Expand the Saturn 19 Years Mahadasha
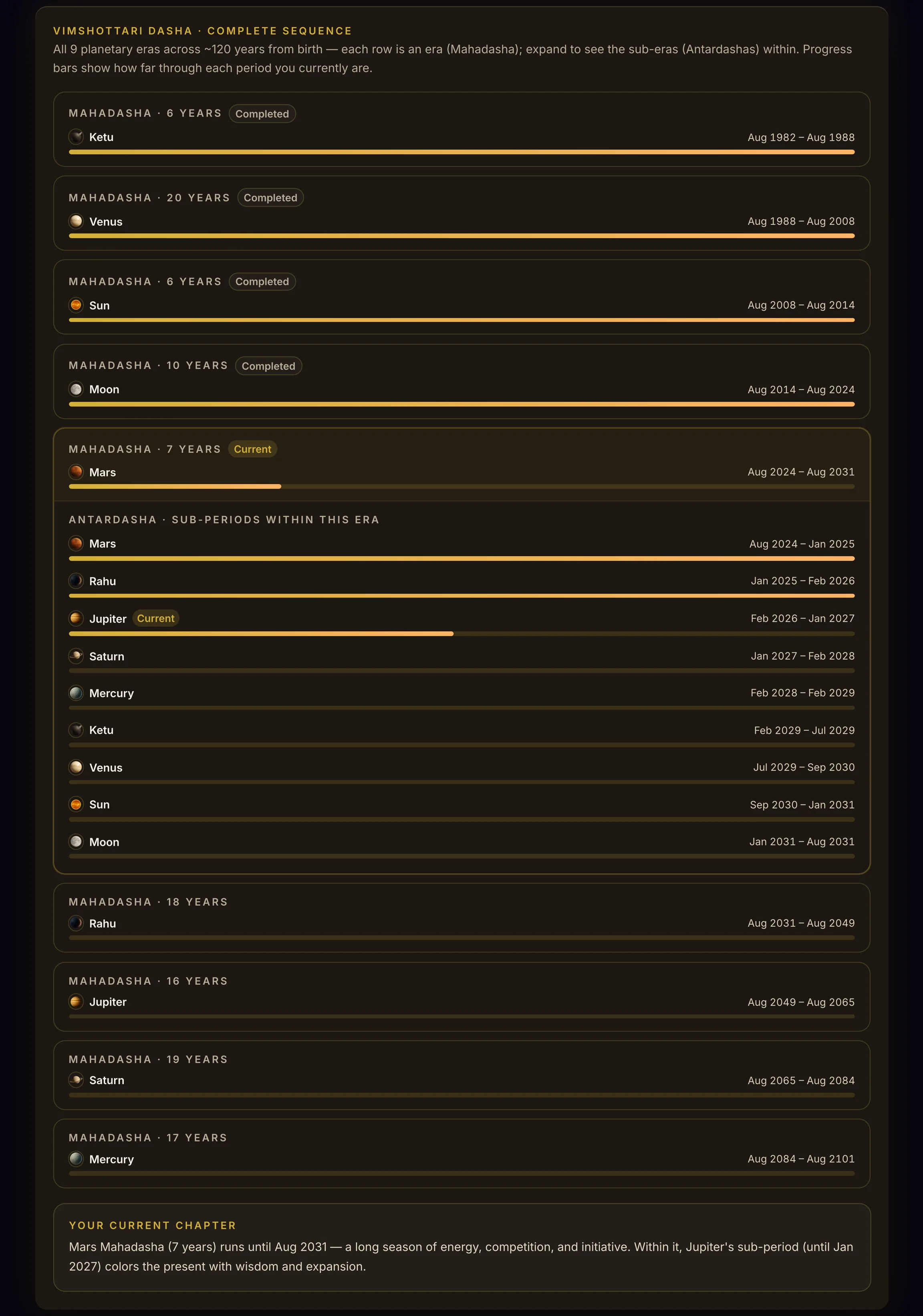The image size is (923, 1316). coord(461,1075)
